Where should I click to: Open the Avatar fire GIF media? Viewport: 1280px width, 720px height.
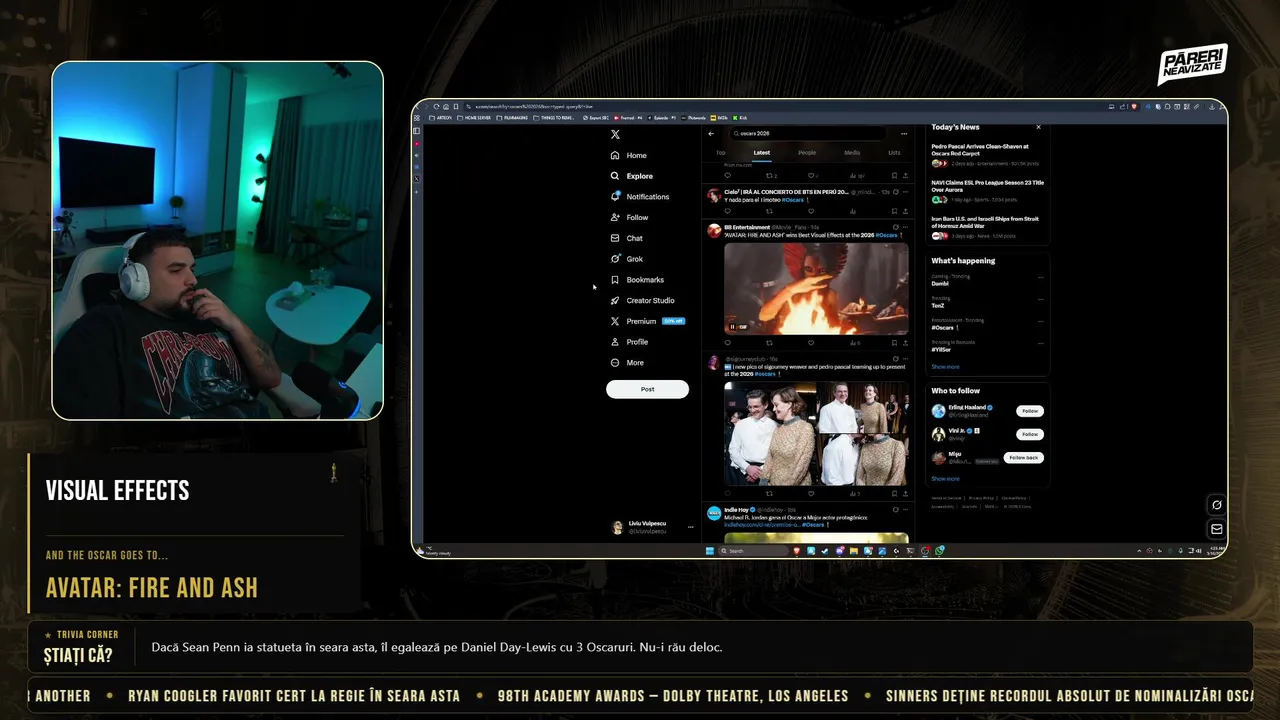click(816, 288)
